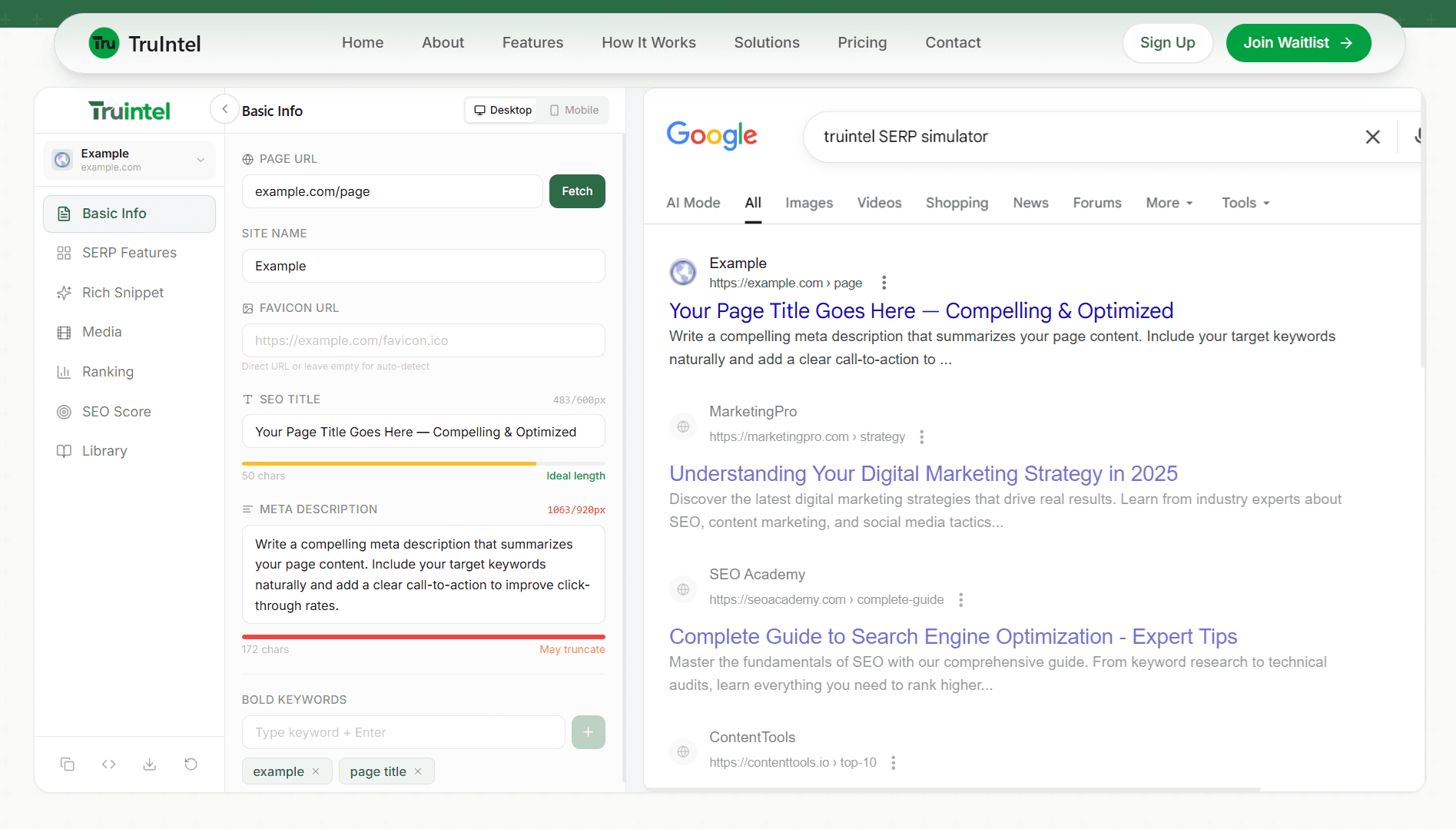Expand the Tools dropdown
This screenshot has width=1456, height=829.
tap(1245, 203)
